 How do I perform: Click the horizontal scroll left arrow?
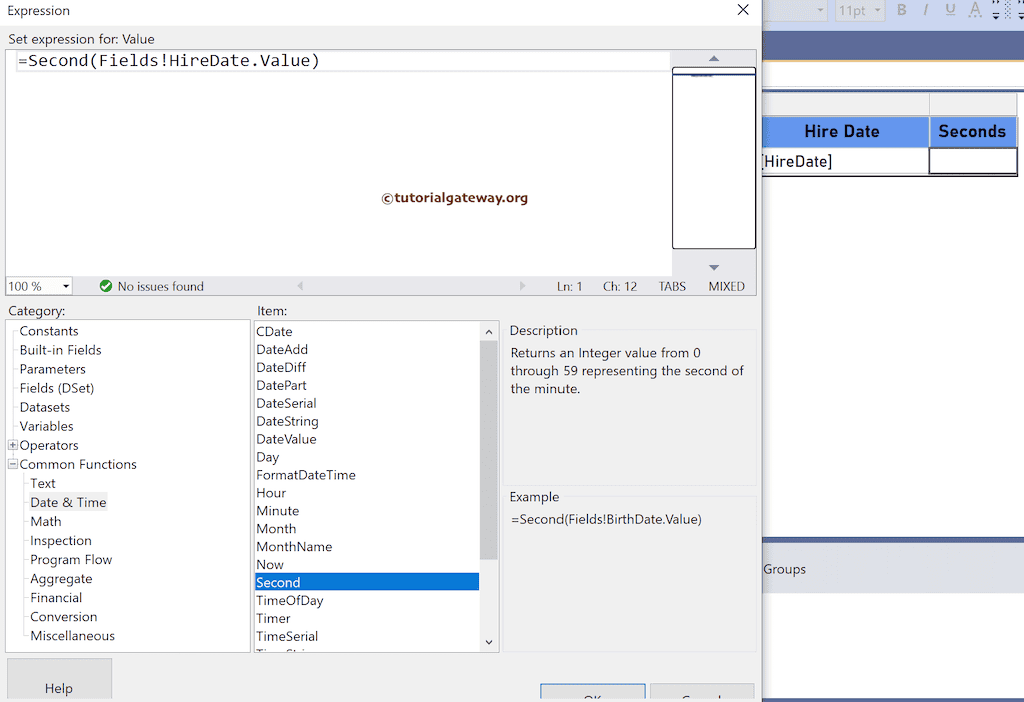tap(300, 286)
